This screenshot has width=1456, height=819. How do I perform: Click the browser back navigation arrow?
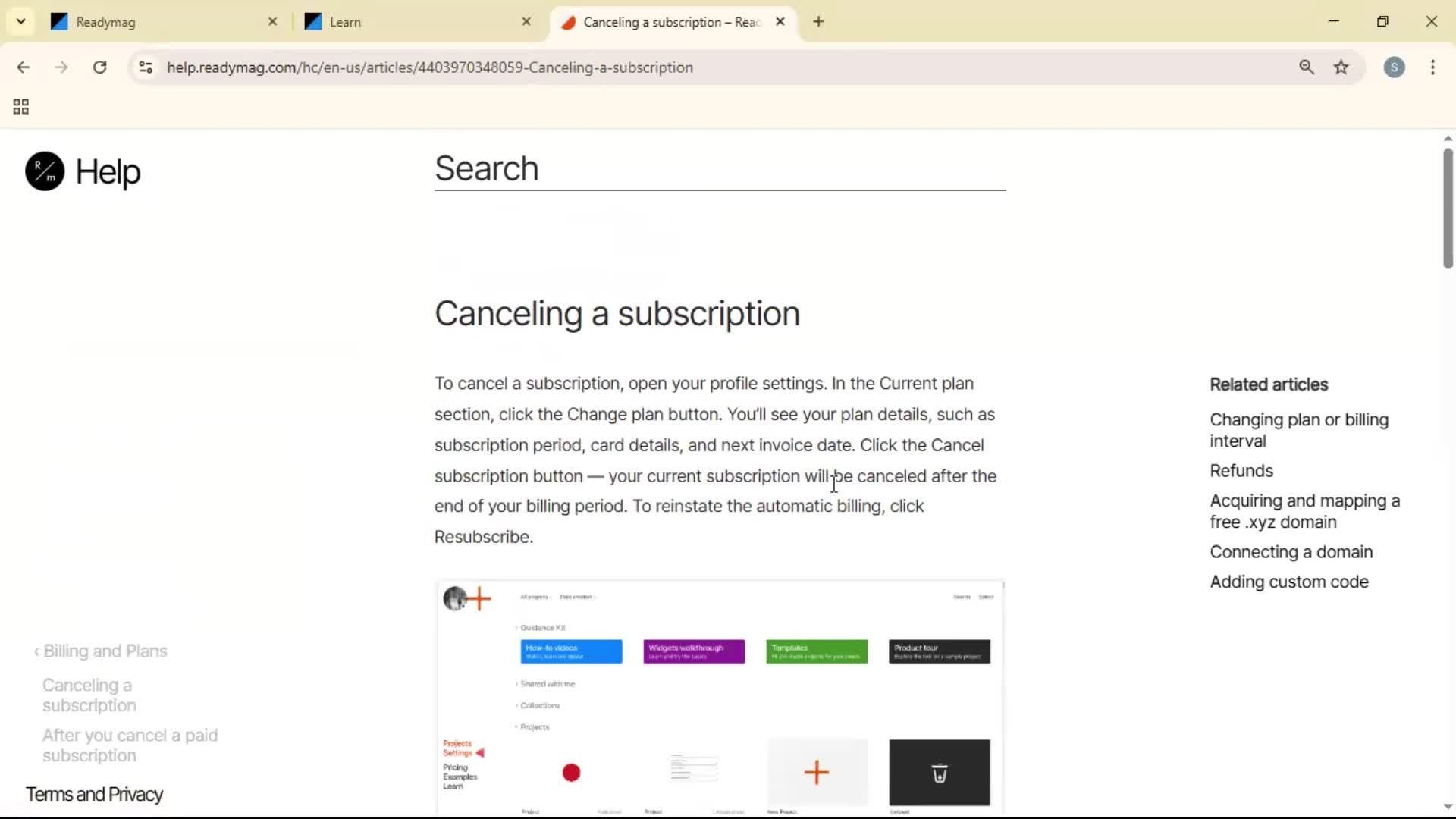point(24,67)
